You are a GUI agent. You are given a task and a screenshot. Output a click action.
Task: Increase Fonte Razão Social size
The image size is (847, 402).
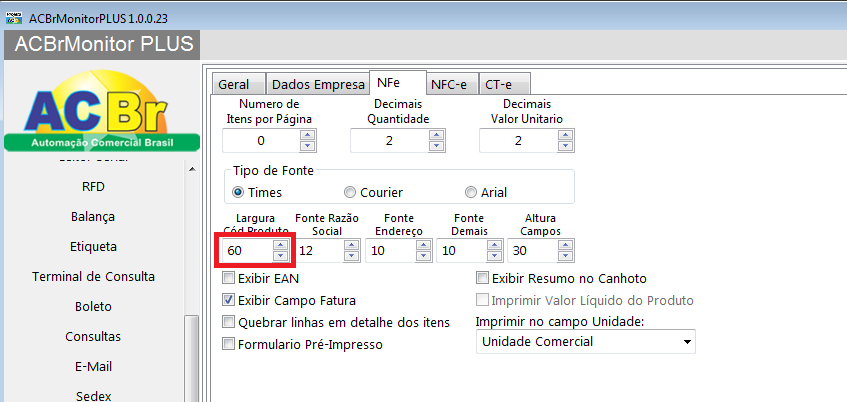pyautogui.click(x=352, y=245)
